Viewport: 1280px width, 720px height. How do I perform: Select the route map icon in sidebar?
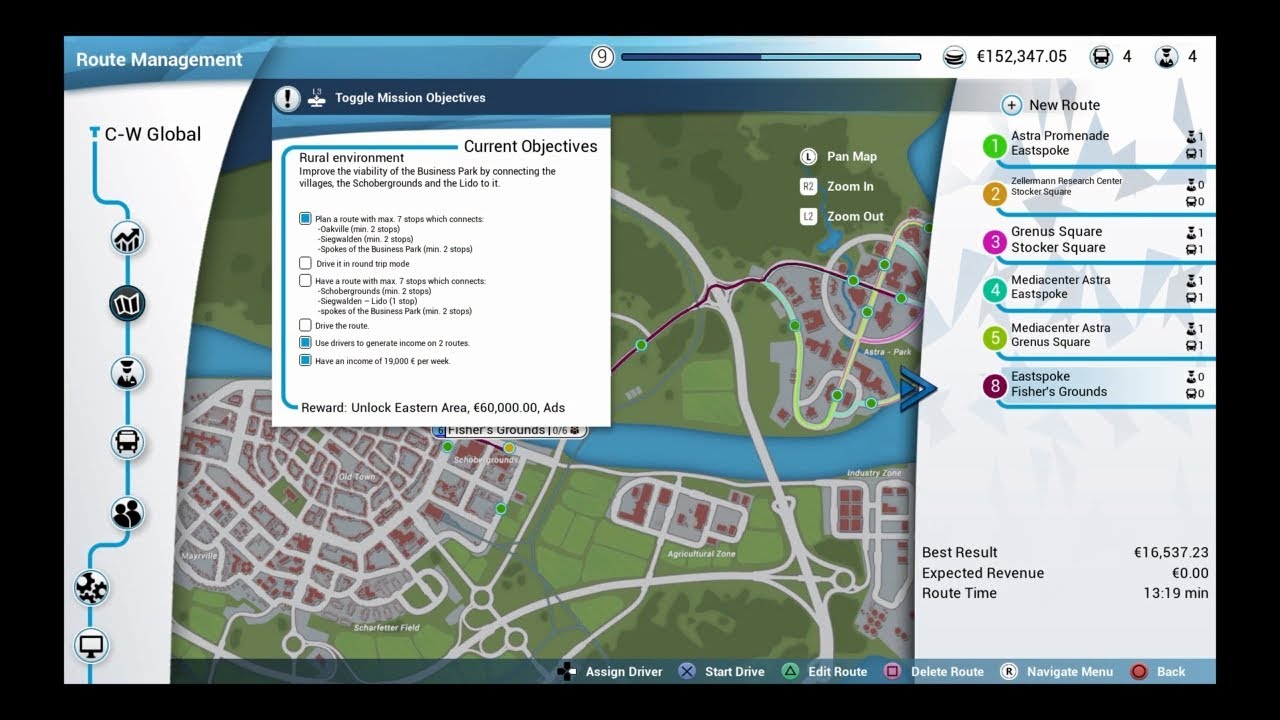[128, 303]
